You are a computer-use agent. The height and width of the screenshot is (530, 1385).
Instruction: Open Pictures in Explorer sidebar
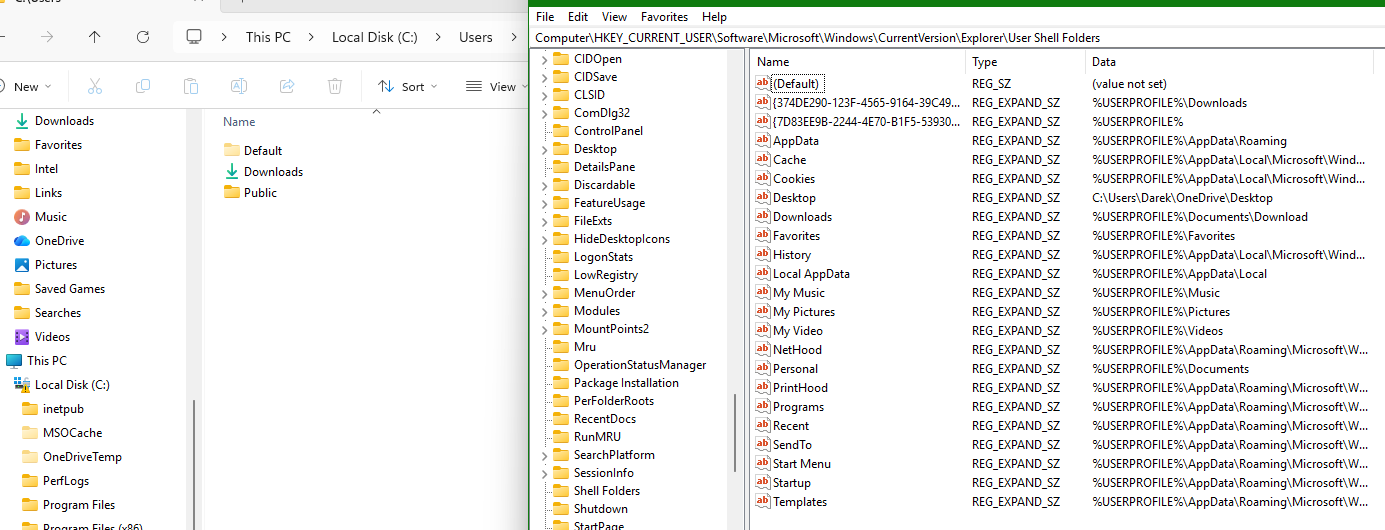tap(56, 265)
